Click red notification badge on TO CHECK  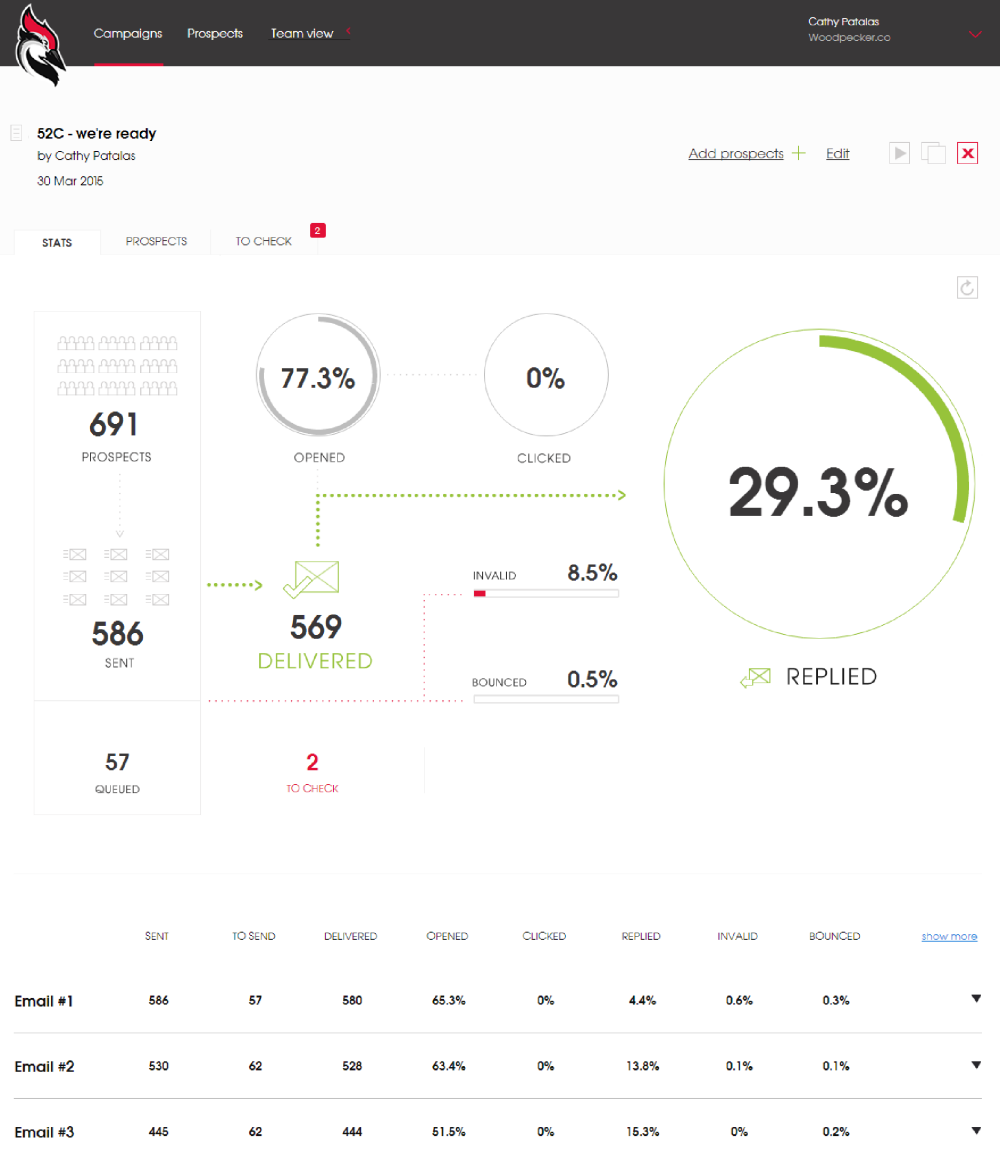(x=318, y=230)
